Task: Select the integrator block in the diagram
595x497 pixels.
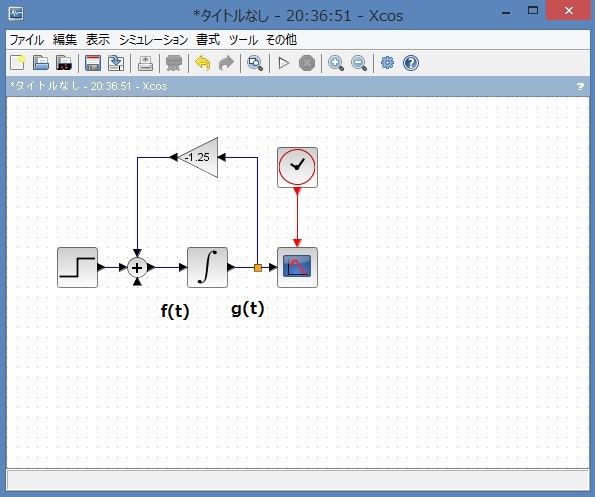Action: click(x=208, y=267)
